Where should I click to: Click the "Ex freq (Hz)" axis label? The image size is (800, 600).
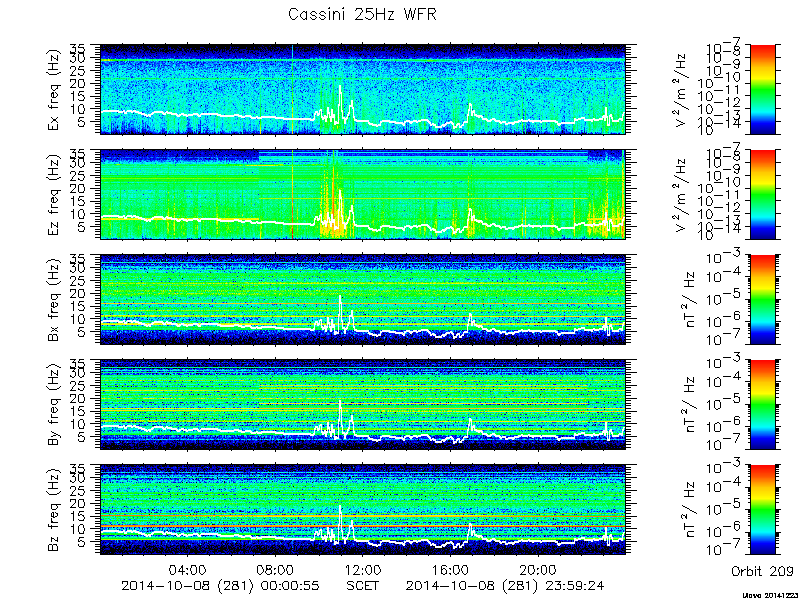tap(54, 90)
